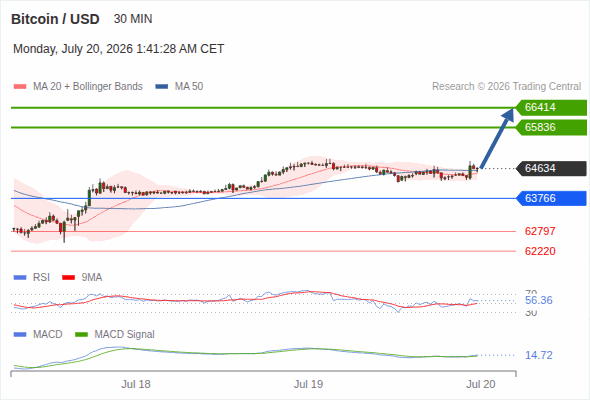Click the MACD blue legend marker
Image resolution: width=590 pixels, height=400 pixels.
[20, 335]
